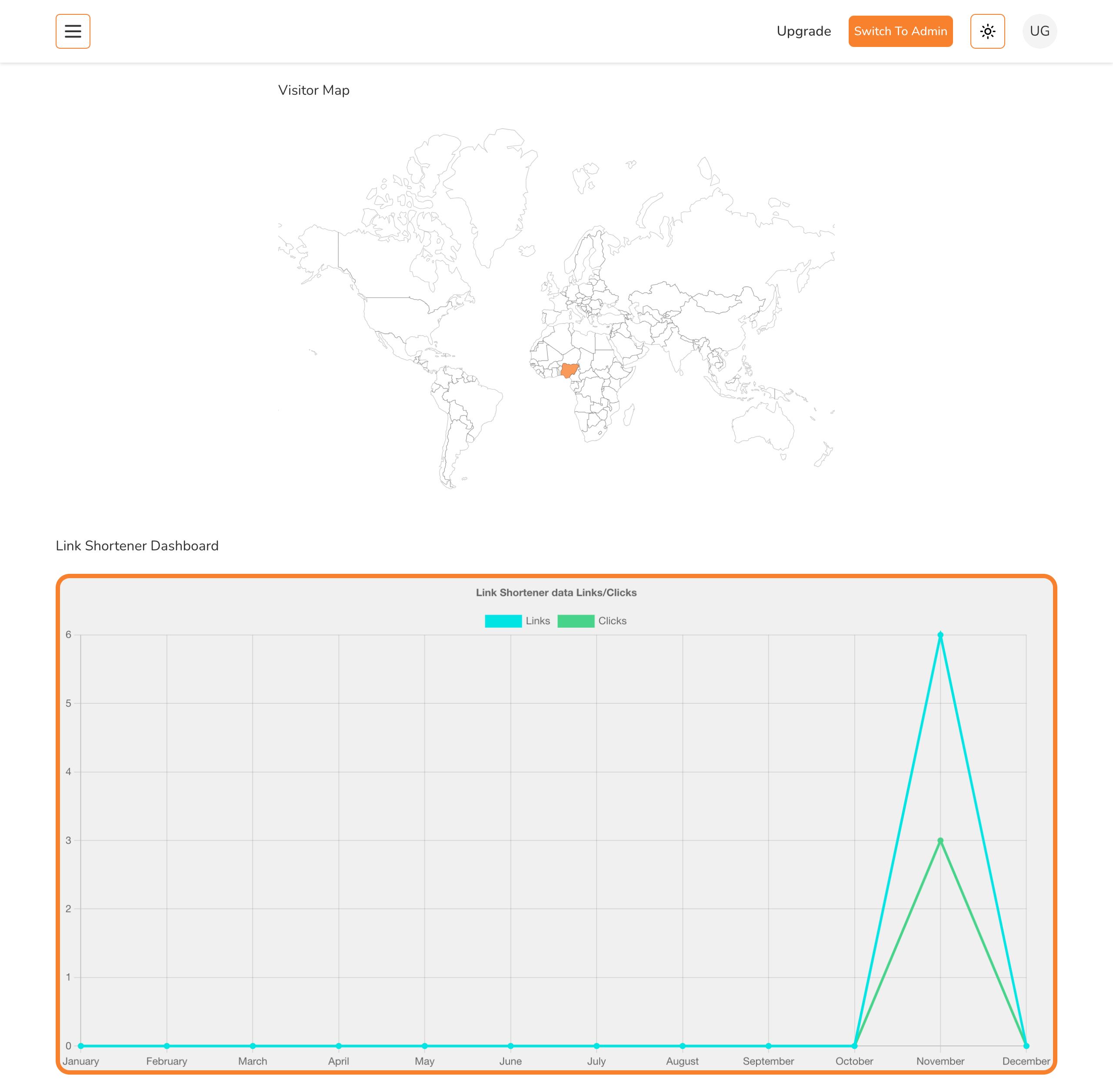1113x1092 pixels.
Task: Select the October data point on chart
Action: [x=854, y=1046]
